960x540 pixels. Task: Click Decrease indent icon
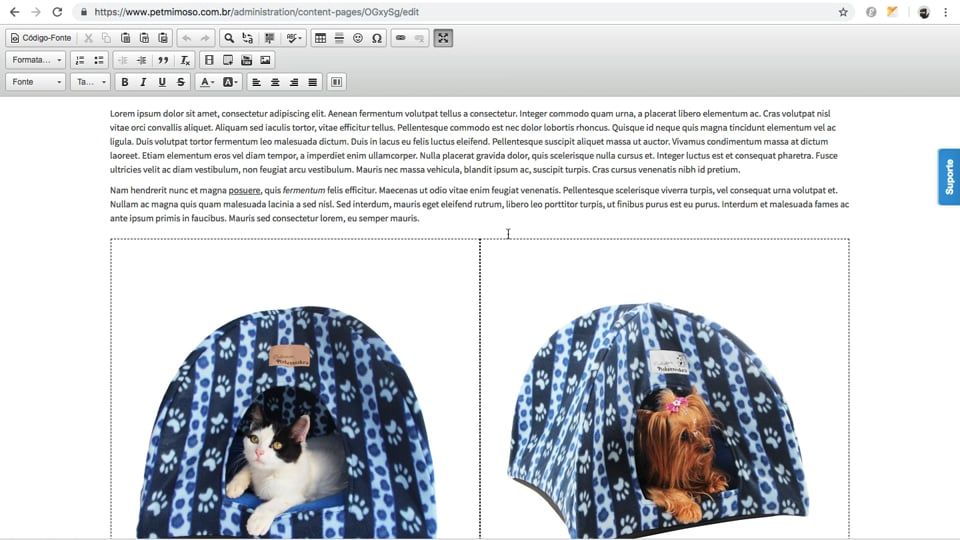point(122,60)
